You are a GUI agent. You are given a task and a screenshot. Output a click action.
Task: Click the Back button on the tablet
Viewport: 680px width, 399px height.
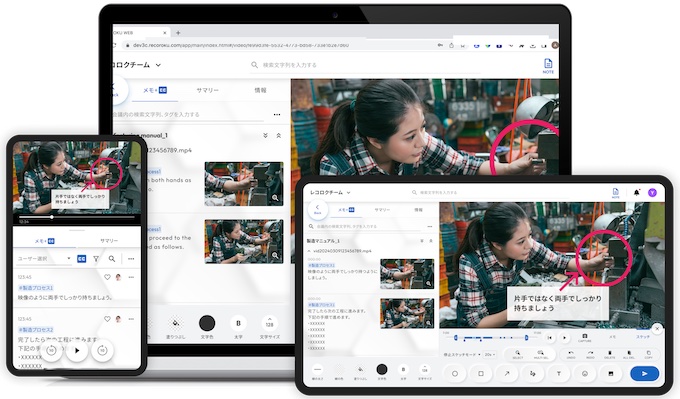click(317, 209)
